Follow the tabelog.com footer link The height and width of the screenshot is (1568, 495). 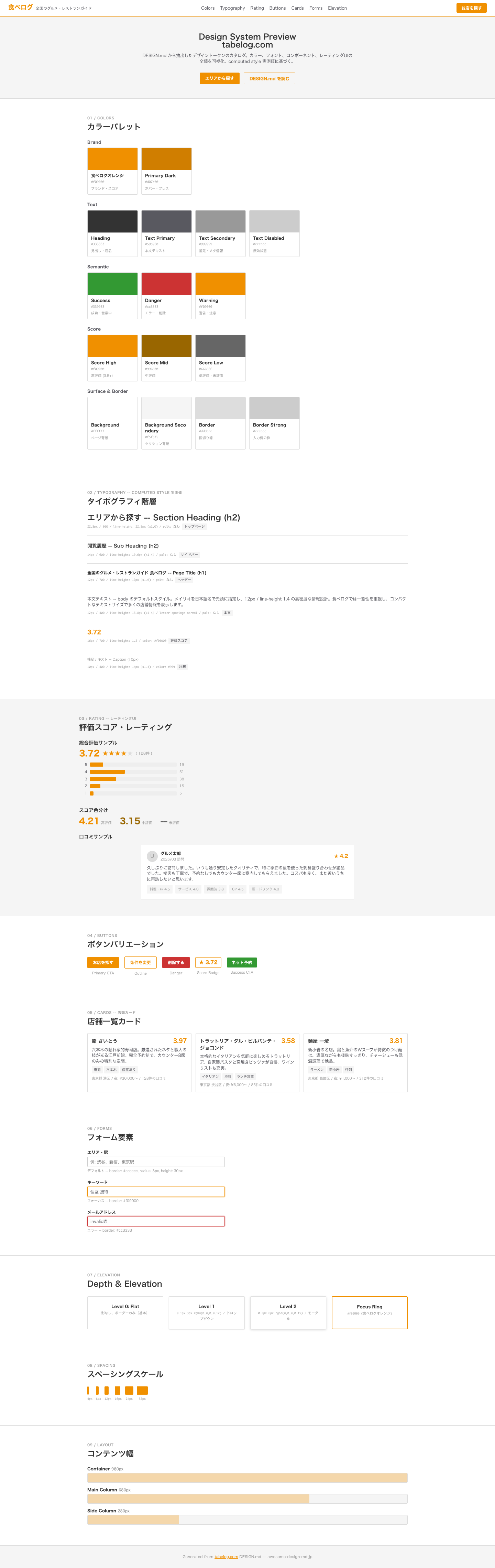pyautogui.click(x=226, y=1556)
